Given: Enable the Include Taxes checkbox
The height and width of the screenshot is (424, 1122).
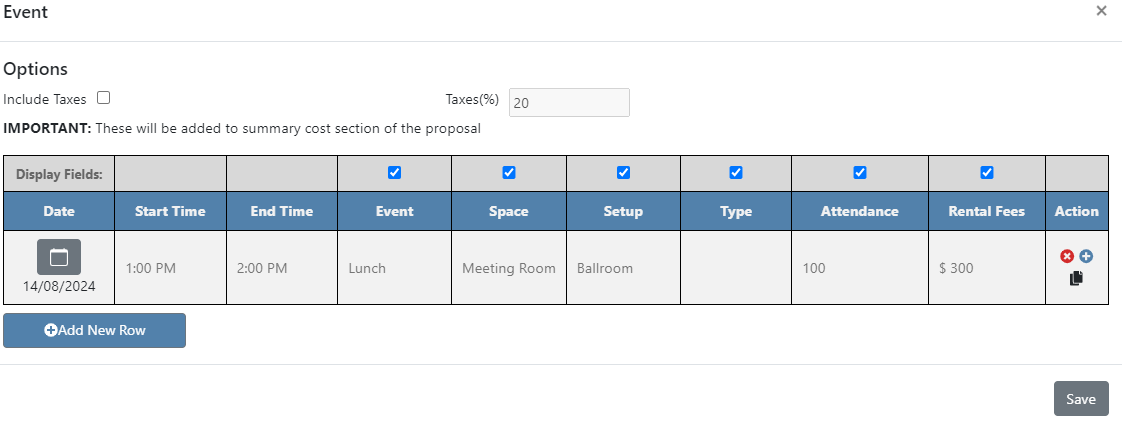Looking at the screenshot, I should tap(103, 98).
